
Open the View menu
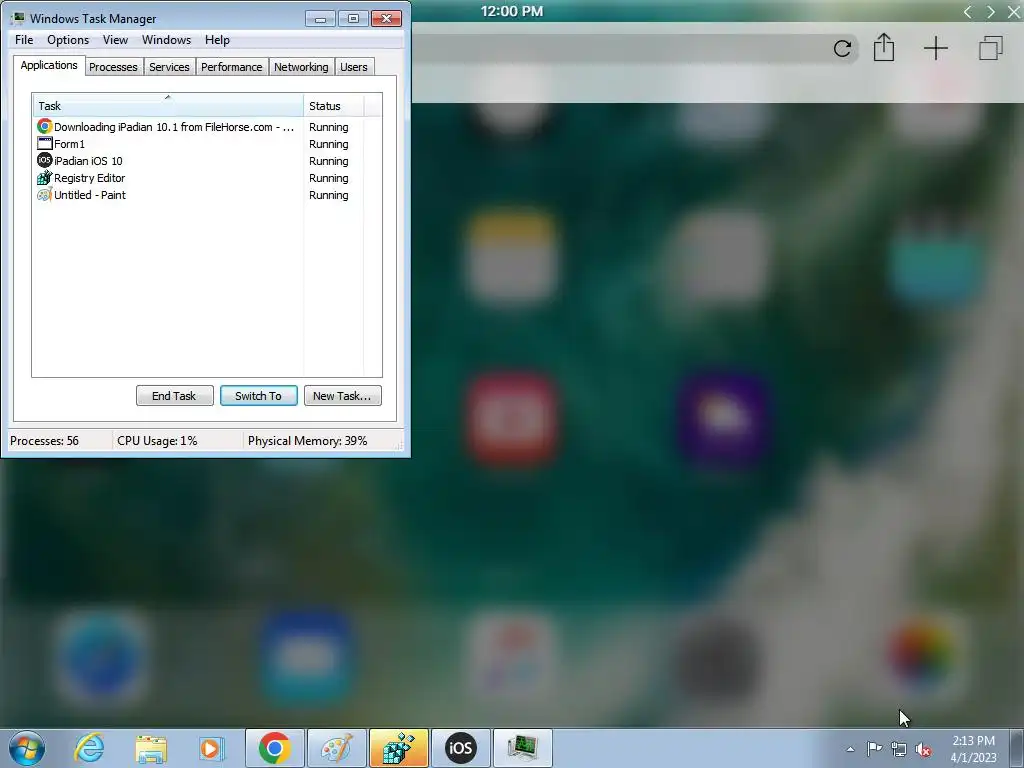pos(115,40)
